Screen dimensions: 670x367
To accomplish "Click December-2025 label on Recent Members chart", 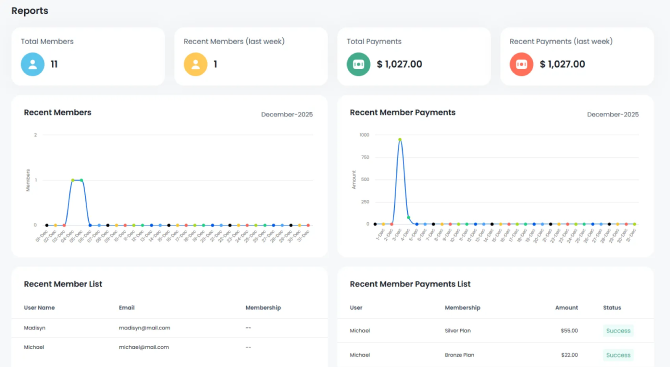I will coord(287,115).
